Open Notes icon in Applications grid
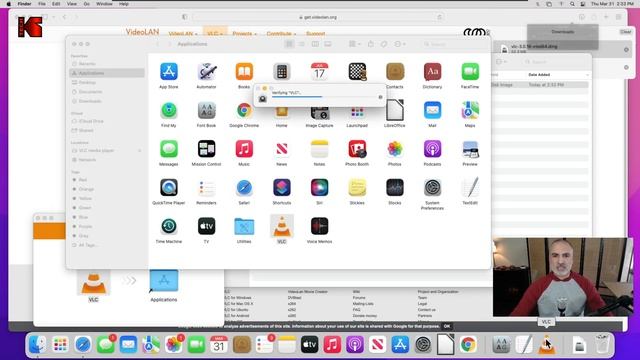This screenshot has width=640, height=360. [x=319, y=149]
